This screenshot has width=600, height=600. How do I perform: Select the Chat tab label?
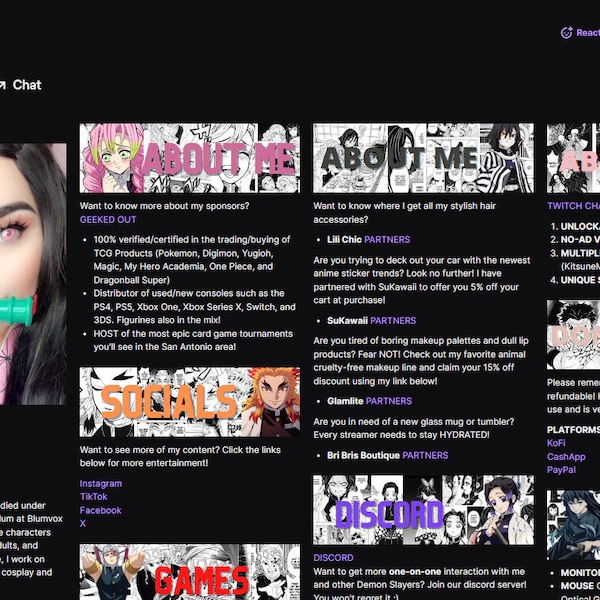point(27,85)
